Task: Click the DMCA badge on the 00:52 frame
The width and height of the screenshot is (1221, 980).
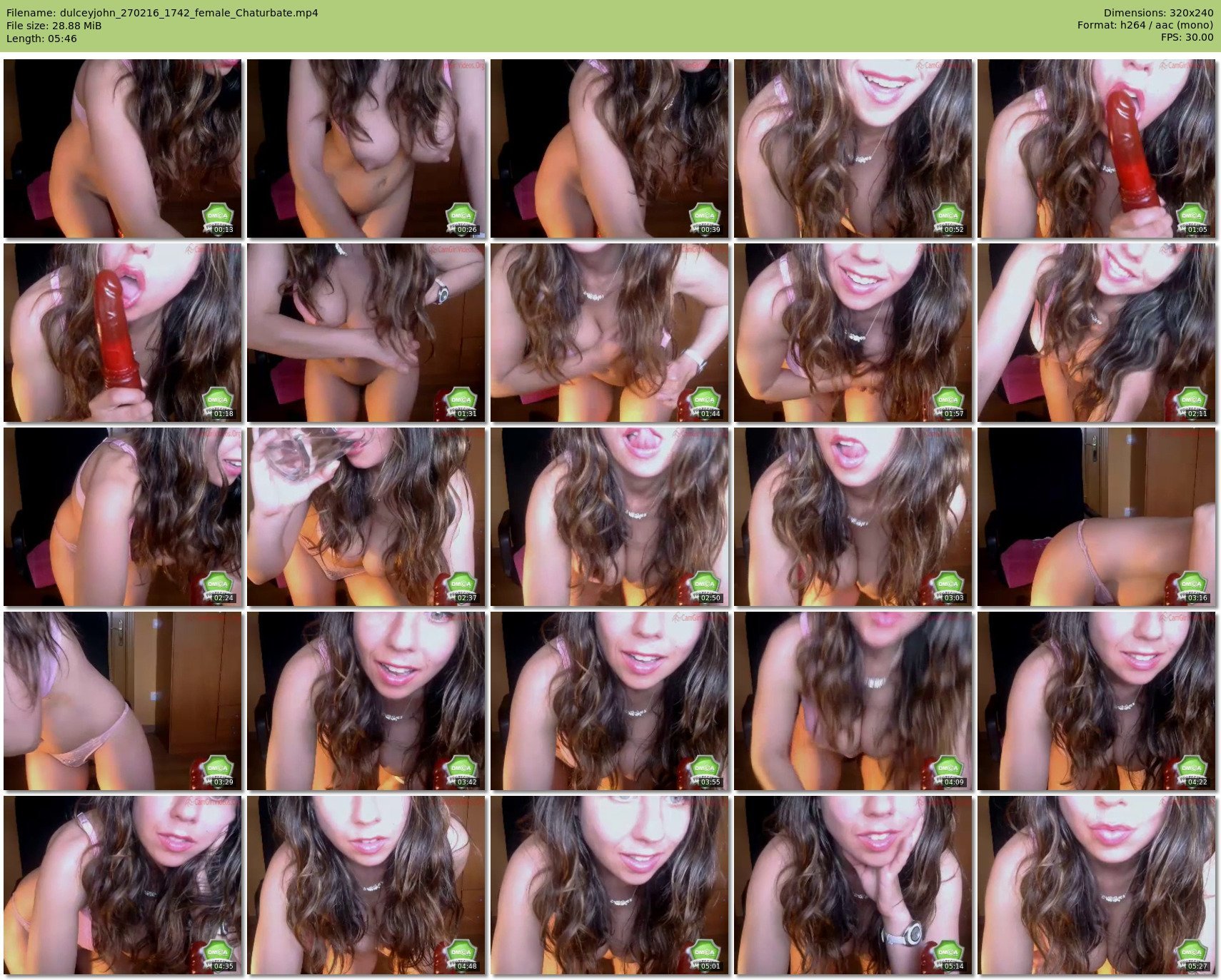Action: coord(948,215)
